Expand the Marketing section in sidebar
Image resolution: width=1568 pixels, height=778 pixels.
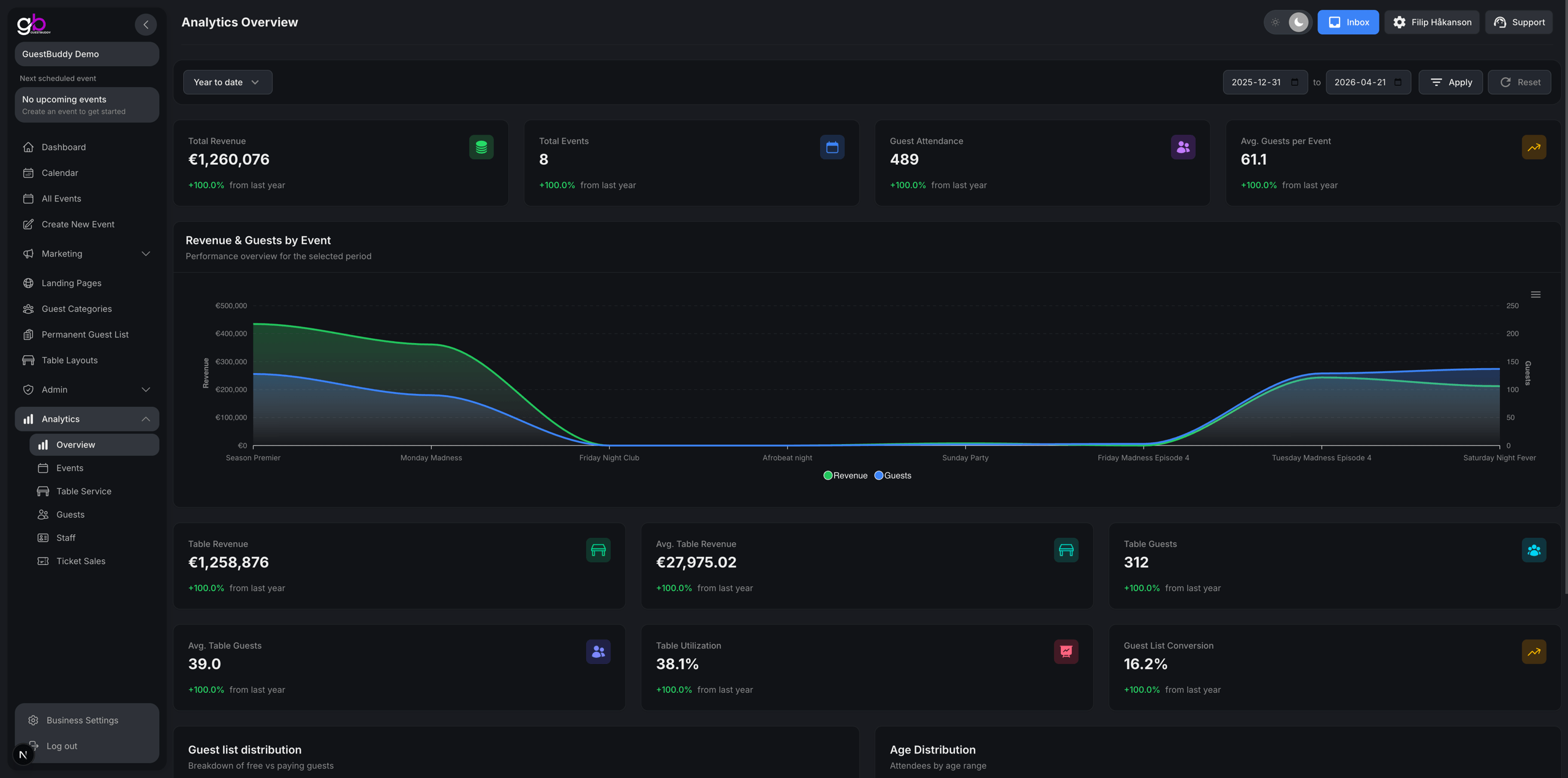pos(62,254)
